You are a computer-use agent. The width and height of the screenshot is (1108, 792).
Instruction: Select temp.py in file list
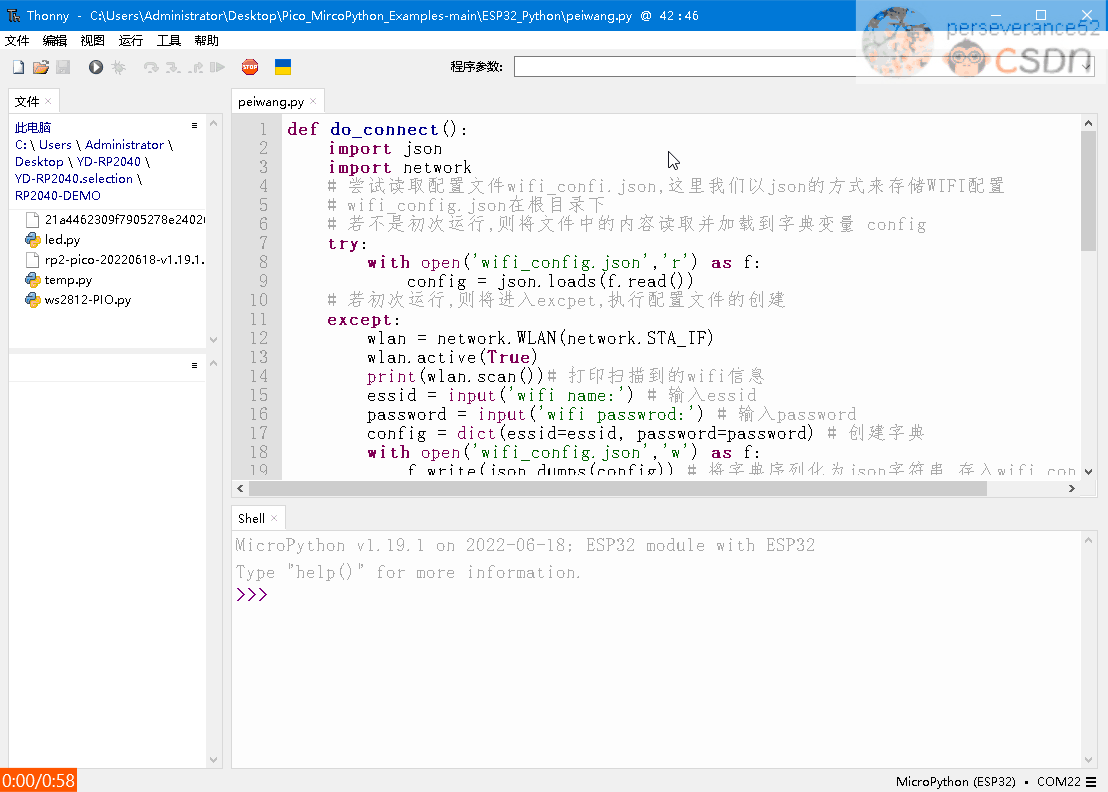click(x=69, y=280)
